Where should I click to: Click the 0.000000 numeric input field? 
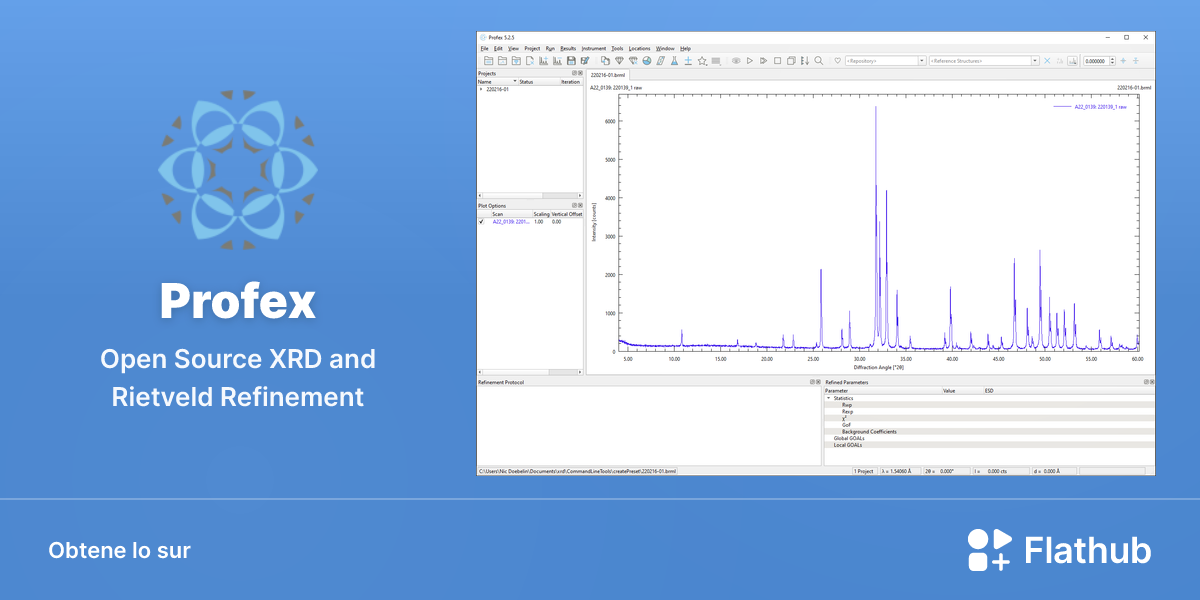point(1097,61)
